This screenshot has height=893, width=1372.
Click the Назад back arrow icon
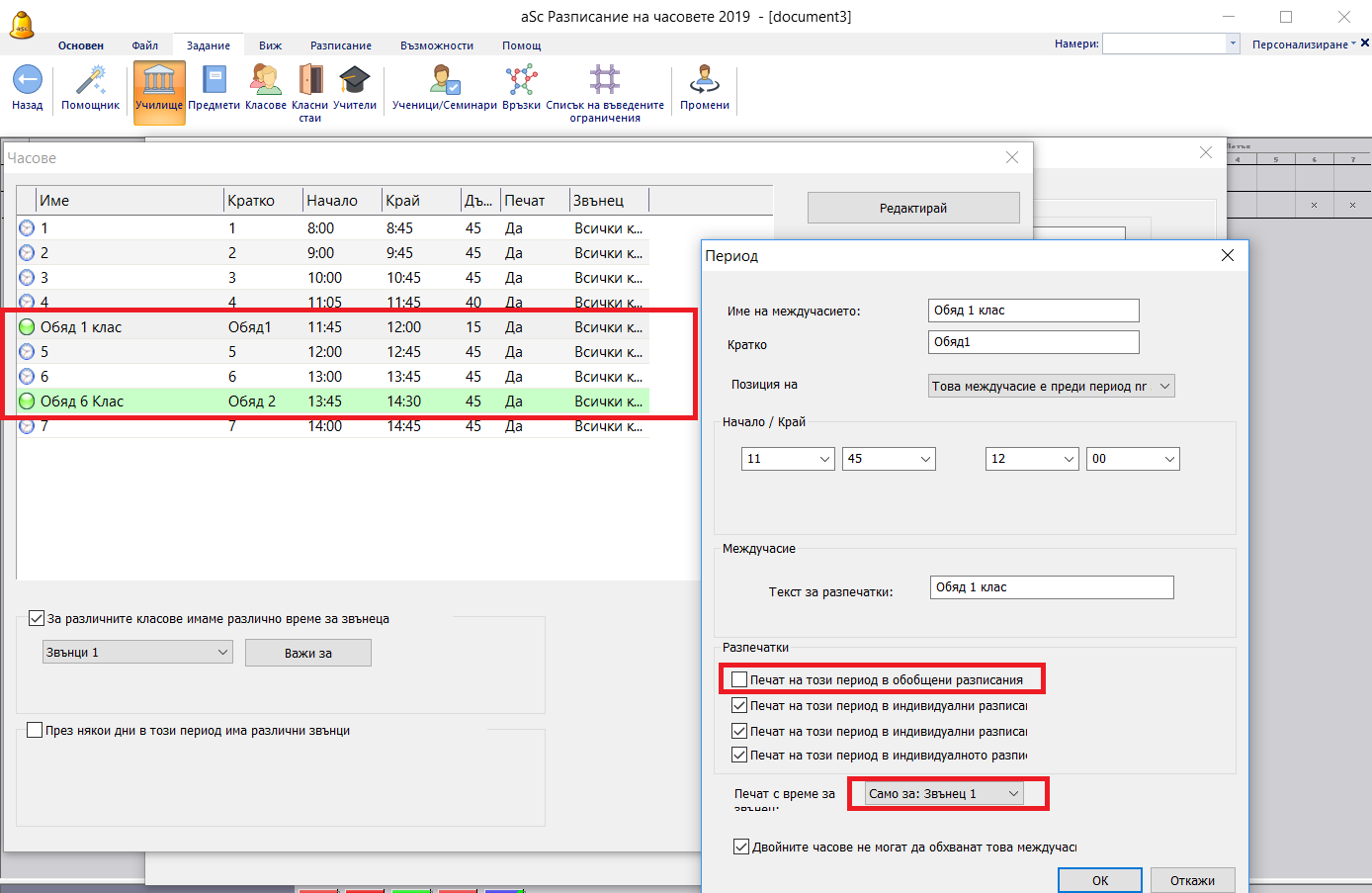tap(27, 81)
